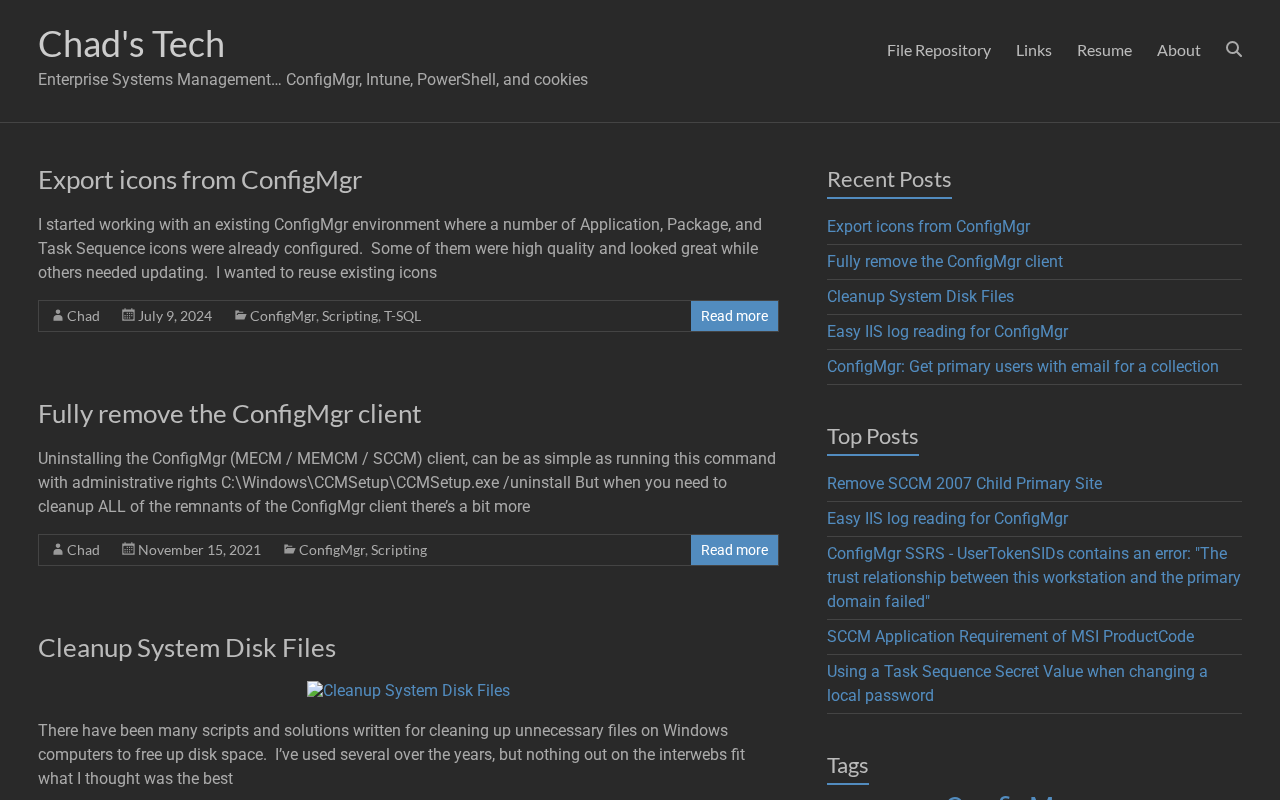Go to the Resume page
Image resolution: width=1280 pixels, height=800 pixels.
(1104, 50)
